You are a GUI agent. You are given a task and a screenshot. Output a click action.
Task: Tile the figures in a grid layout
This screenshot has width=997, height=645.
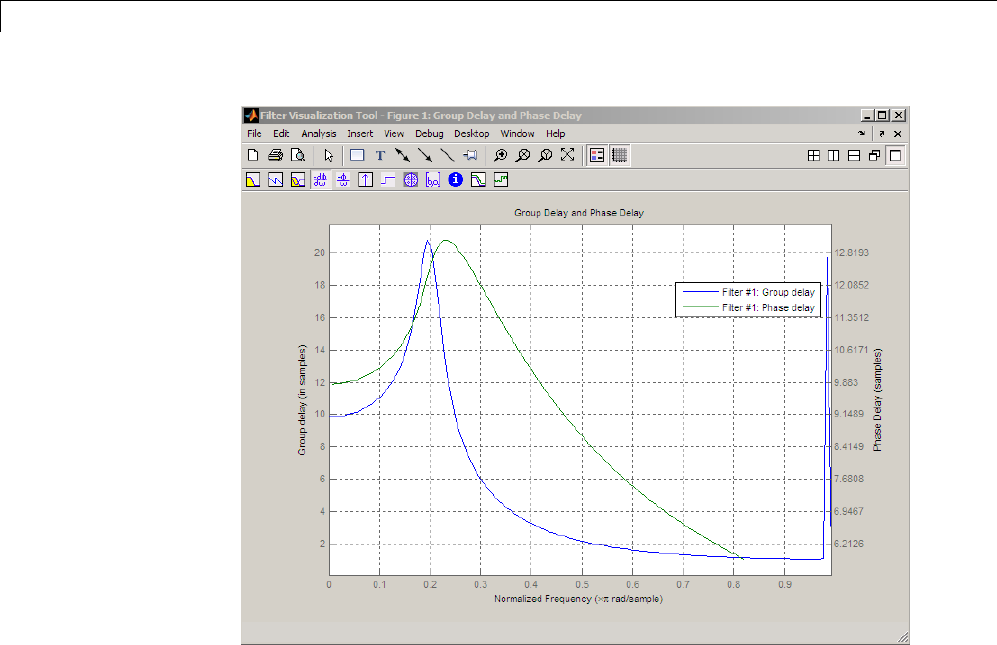813,155
